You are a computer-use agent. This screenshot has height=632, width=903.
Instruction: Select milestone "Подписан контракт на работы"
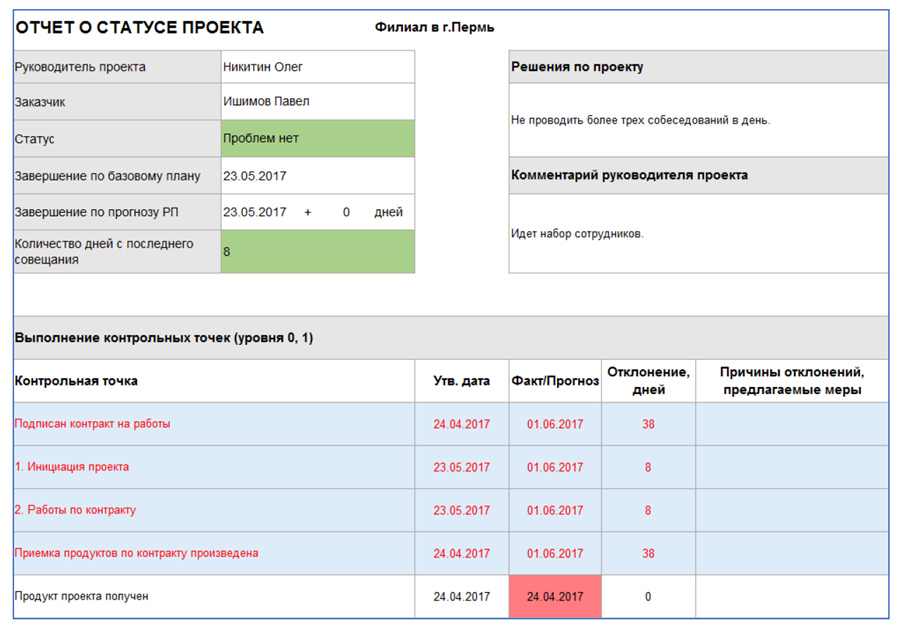pos(92,424)
